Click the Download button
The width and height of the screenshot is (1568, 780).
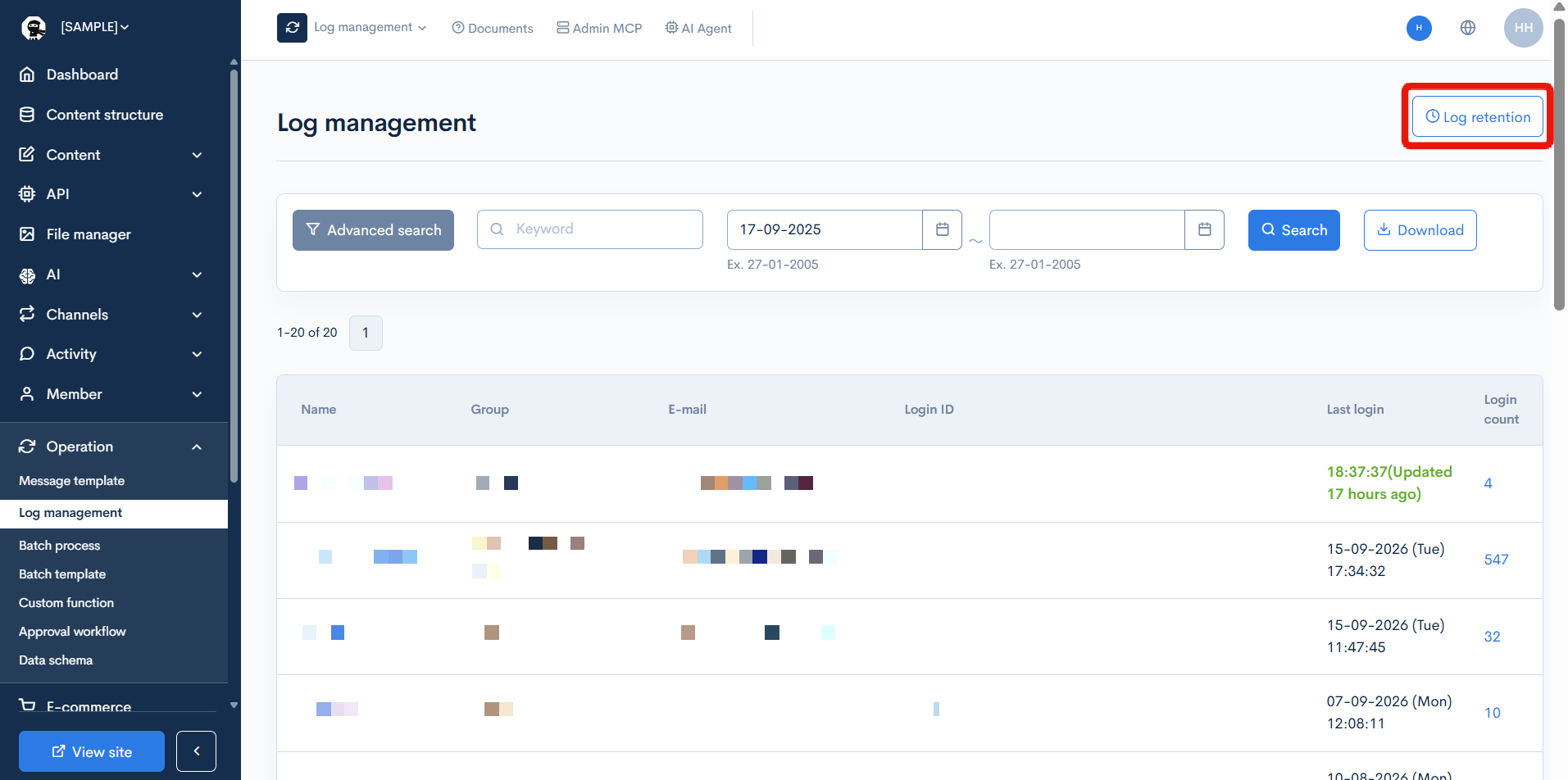1420,230
